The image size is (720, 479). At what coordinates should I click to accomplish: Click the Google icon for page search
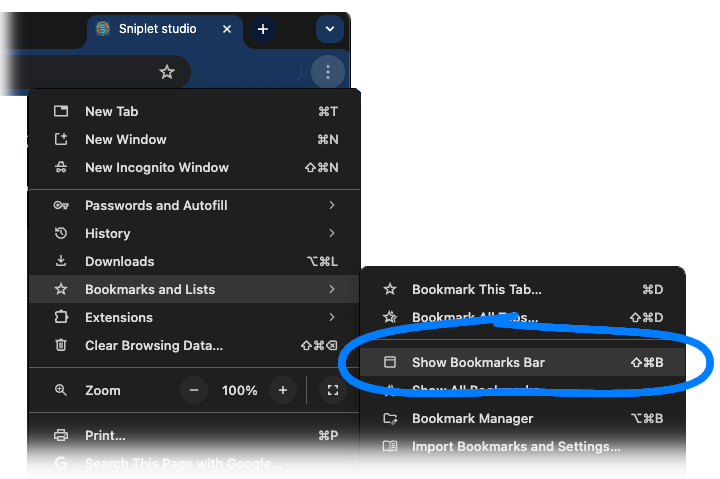(x=61, y=463)
